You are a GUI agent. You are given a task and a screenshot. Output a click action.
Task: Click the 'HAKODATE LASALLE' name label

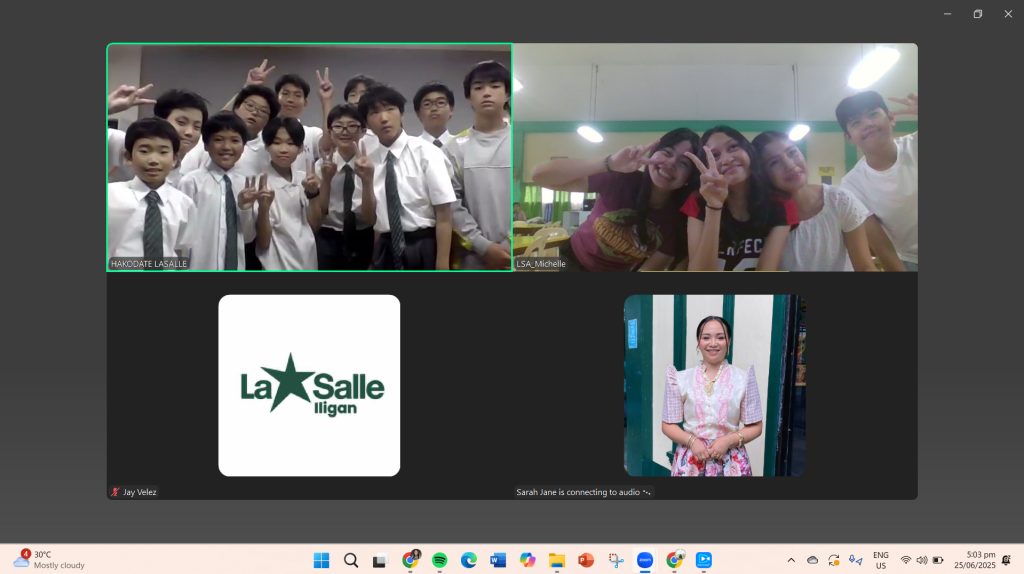pyautogui.click(x=149, y=264)
